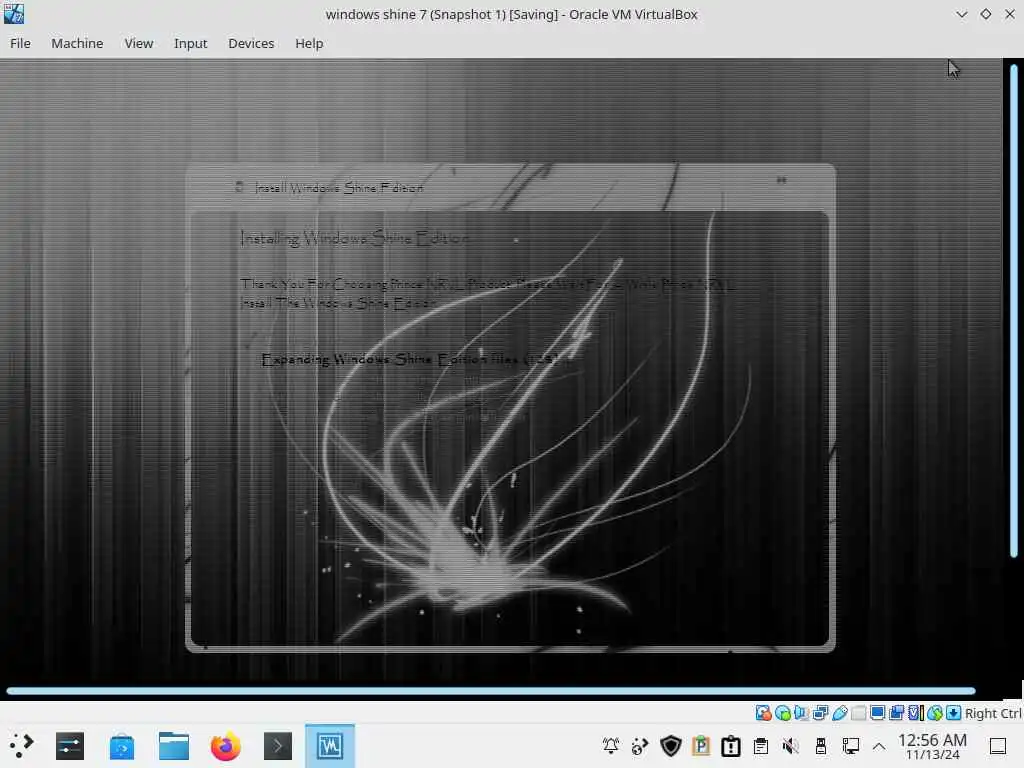Click the Installing Windows Shine Edition heading
The image size is (1024, 768).
pos(354,238)
